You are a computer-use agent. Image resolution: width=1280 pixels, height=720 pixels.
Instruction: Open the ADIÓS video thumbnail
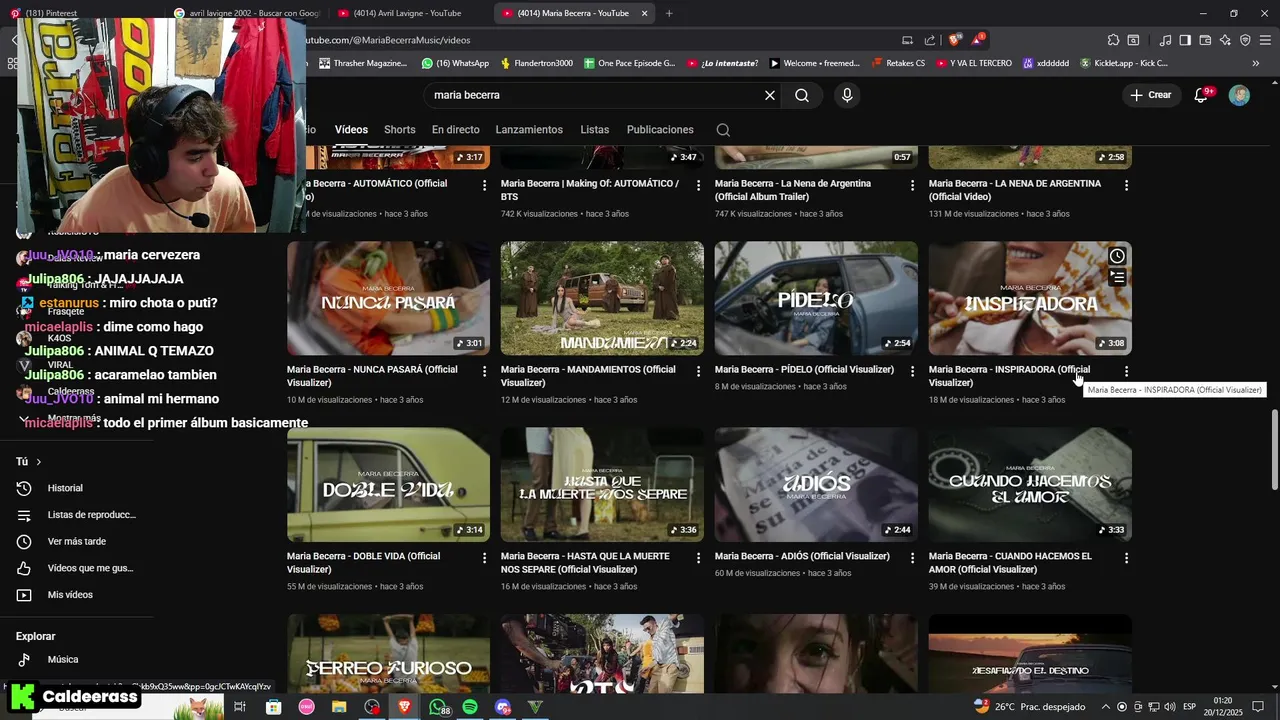point(816,485)
